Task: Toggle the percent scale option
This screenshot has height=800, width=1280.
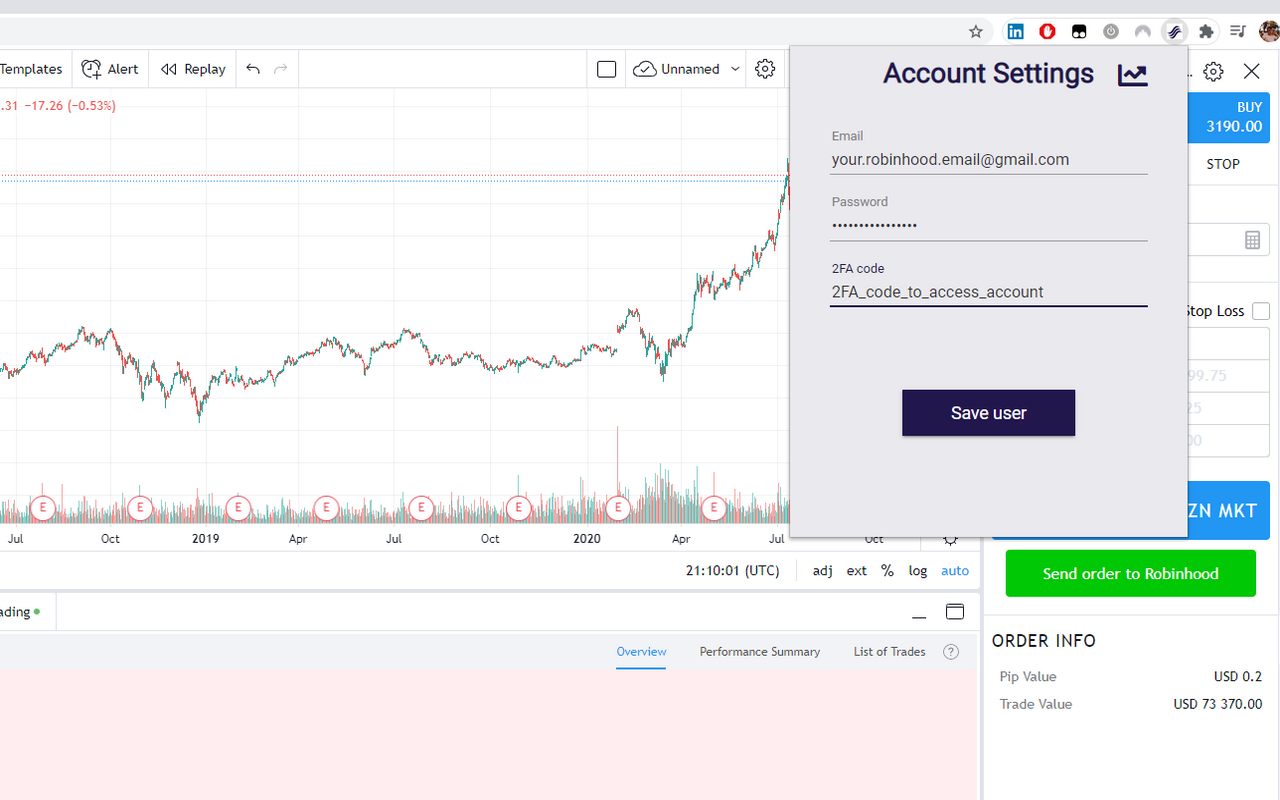Action: (887, 571)
